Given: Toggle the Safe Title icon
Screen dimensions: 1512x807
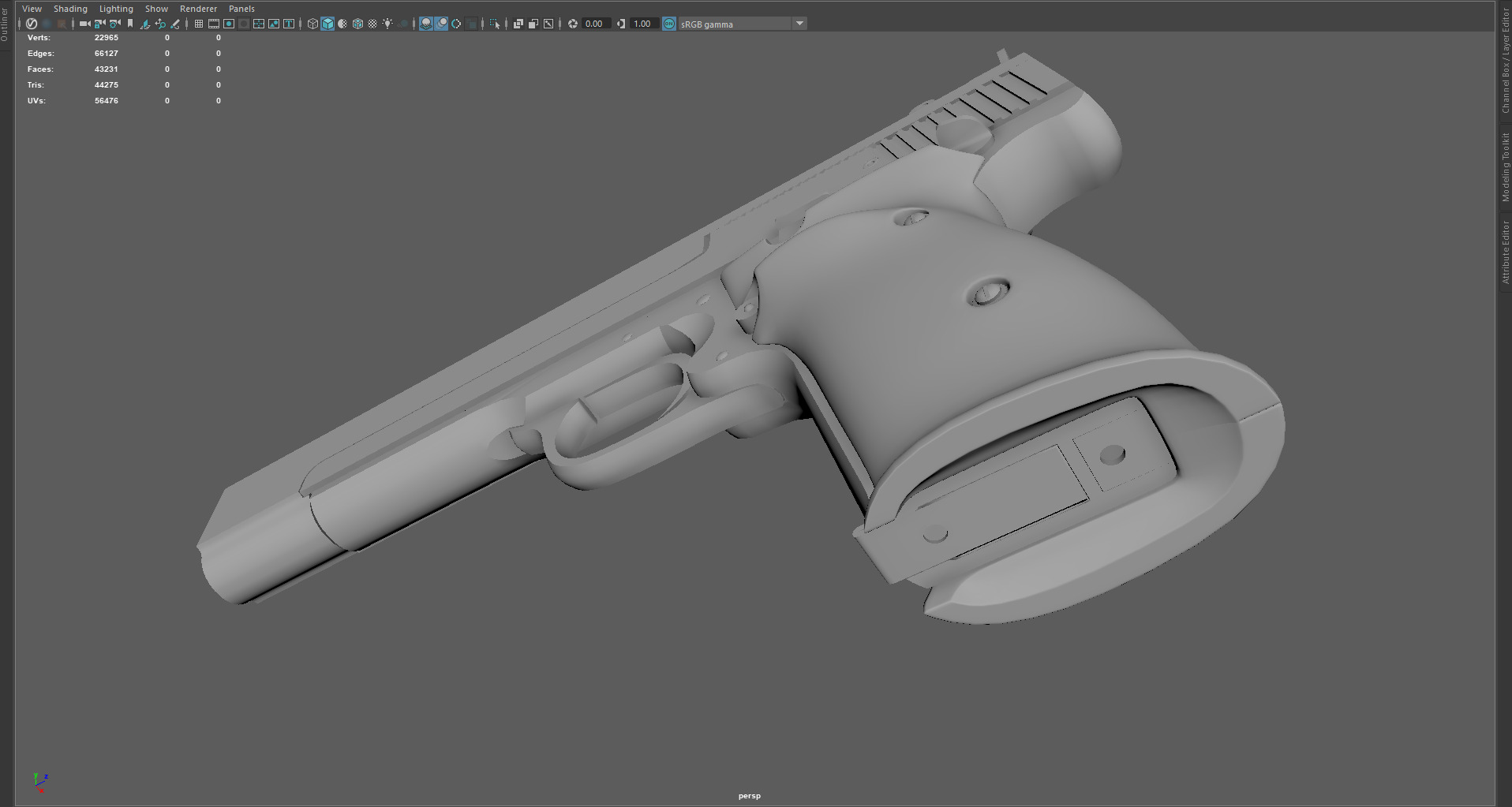Looking at the screenshot, I should (289, 24).
